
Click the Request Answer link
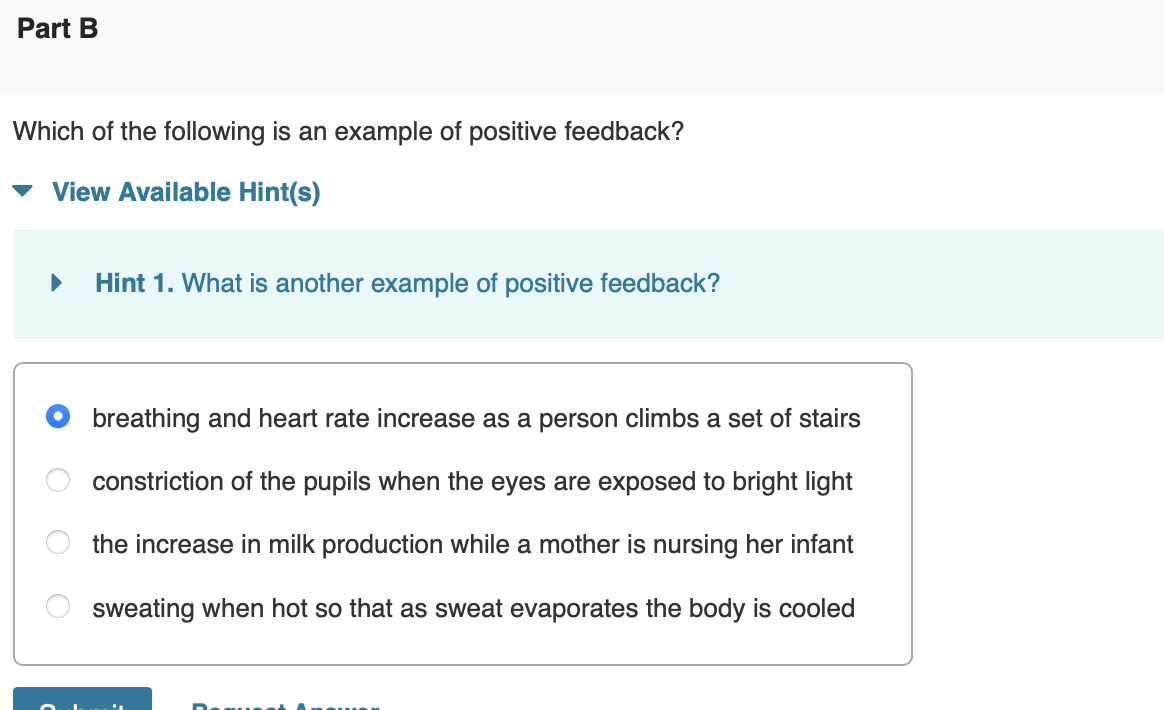click(x=285, y=705)
